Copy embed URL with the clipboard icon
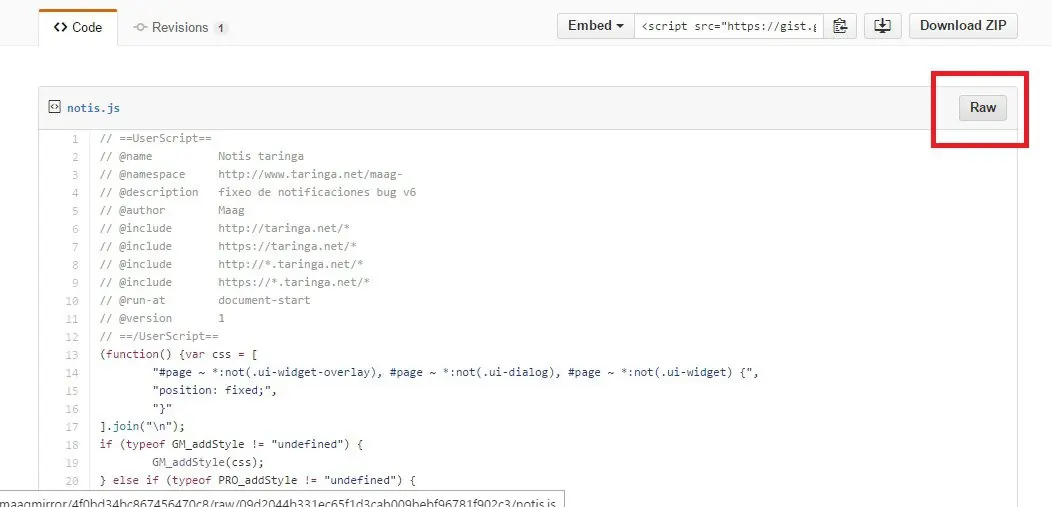 [x=839, y=26]
